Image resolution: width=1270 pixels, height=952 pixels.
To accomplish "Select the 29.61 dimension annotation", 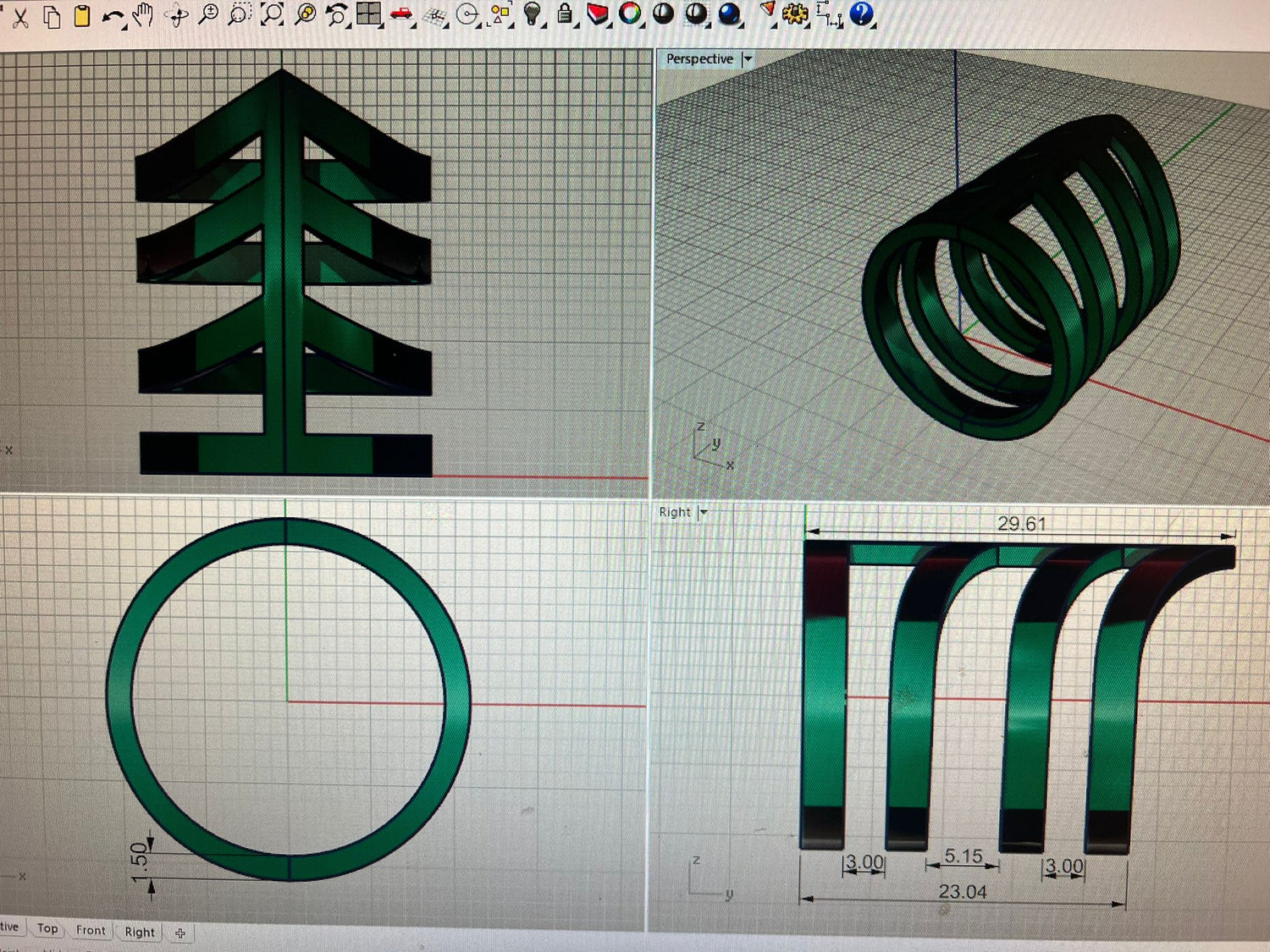I will 1021,524.
